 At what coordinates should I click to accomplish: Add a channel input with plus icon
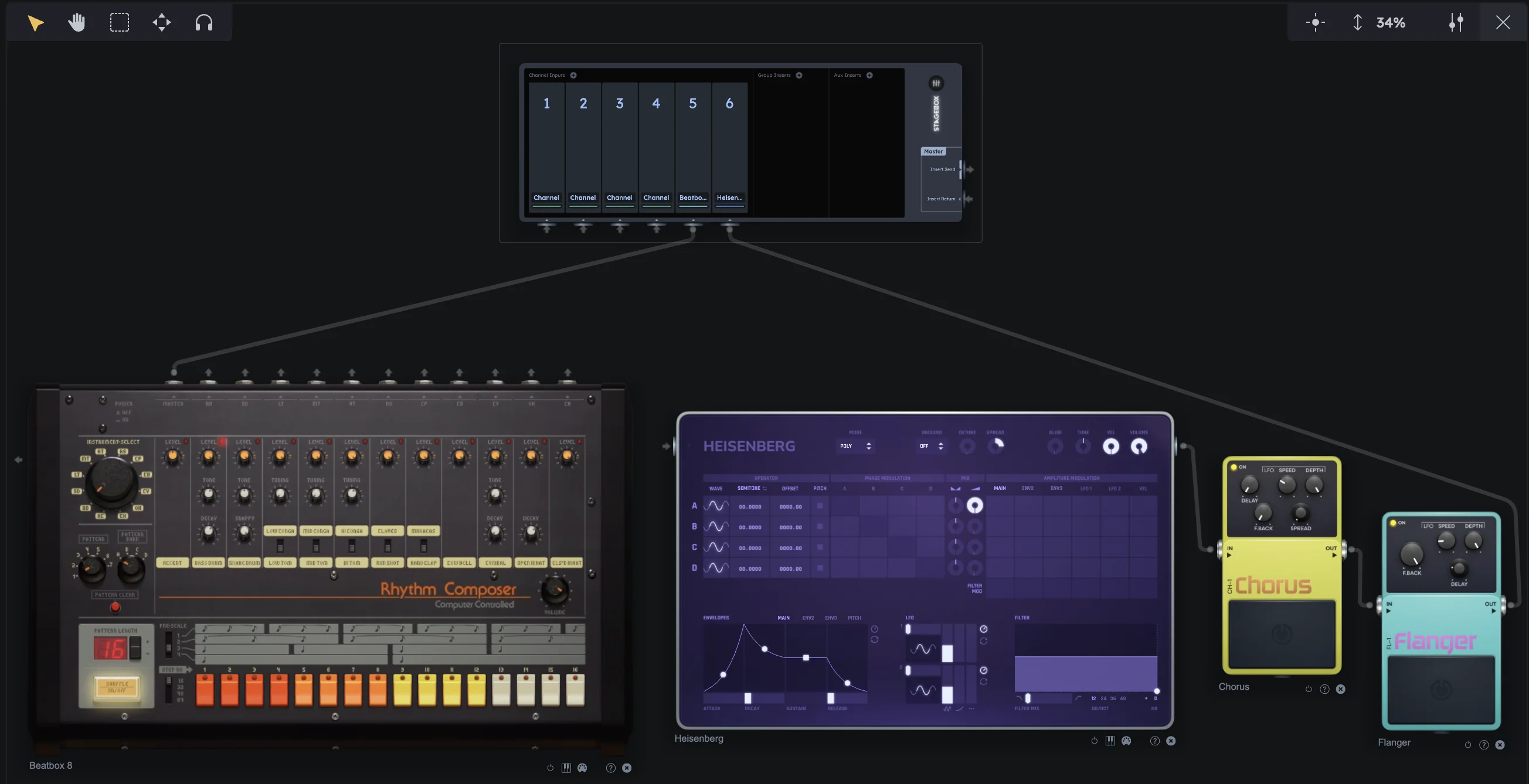573,76
